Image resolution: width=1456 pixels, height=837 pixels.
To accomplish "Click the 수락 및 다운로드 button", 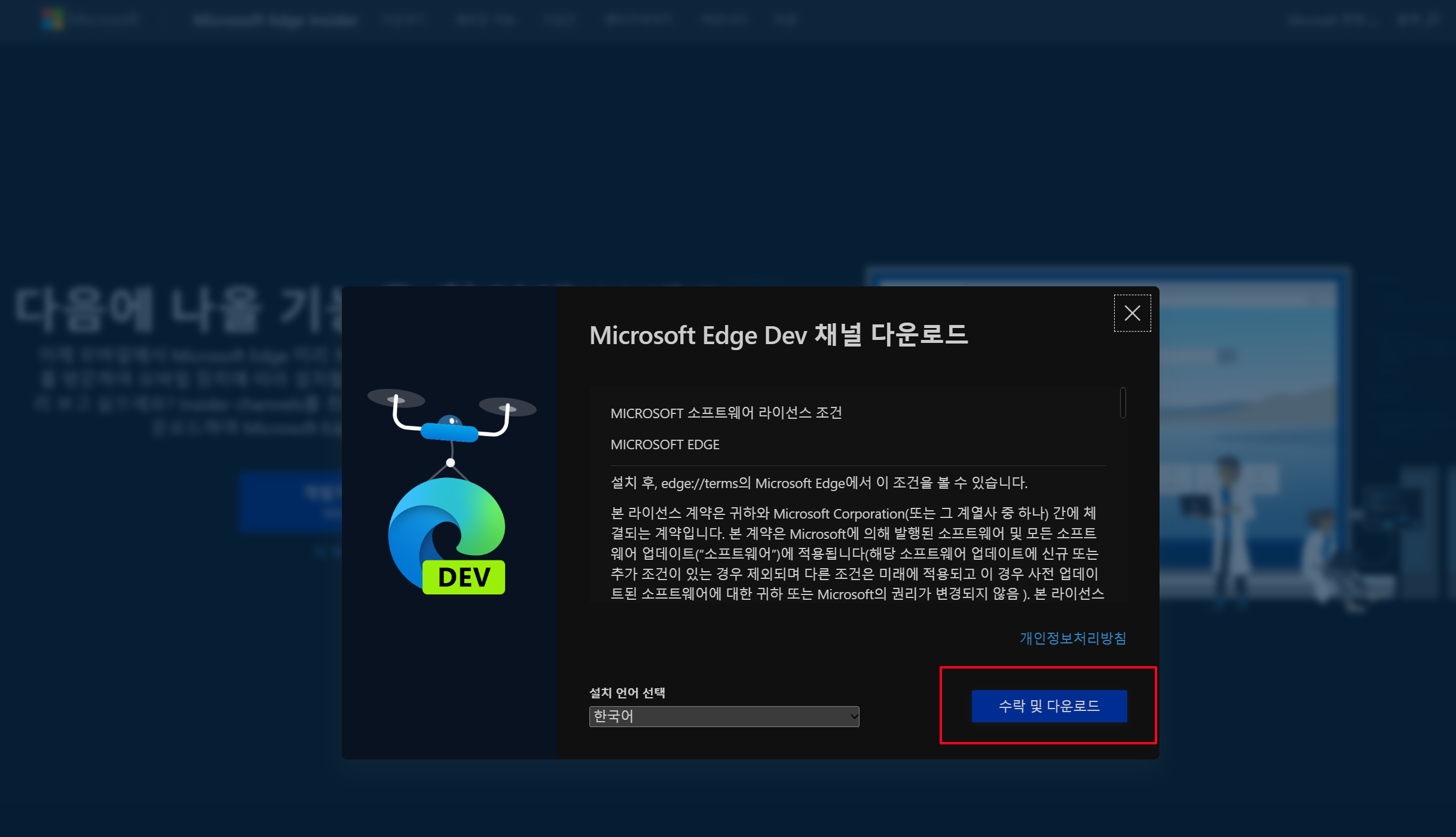I will tap(1049, 706).
